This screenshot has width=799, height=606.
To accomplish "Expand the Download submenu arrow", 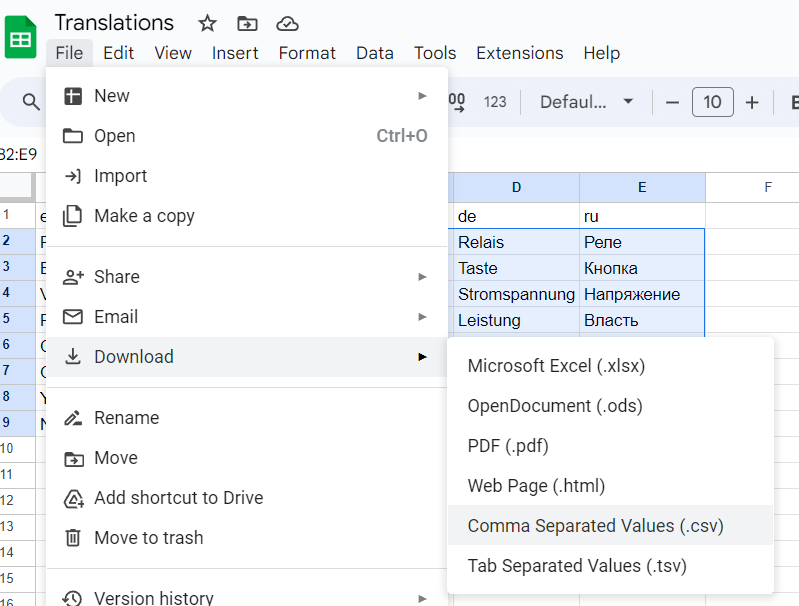I will pos(422,357).
